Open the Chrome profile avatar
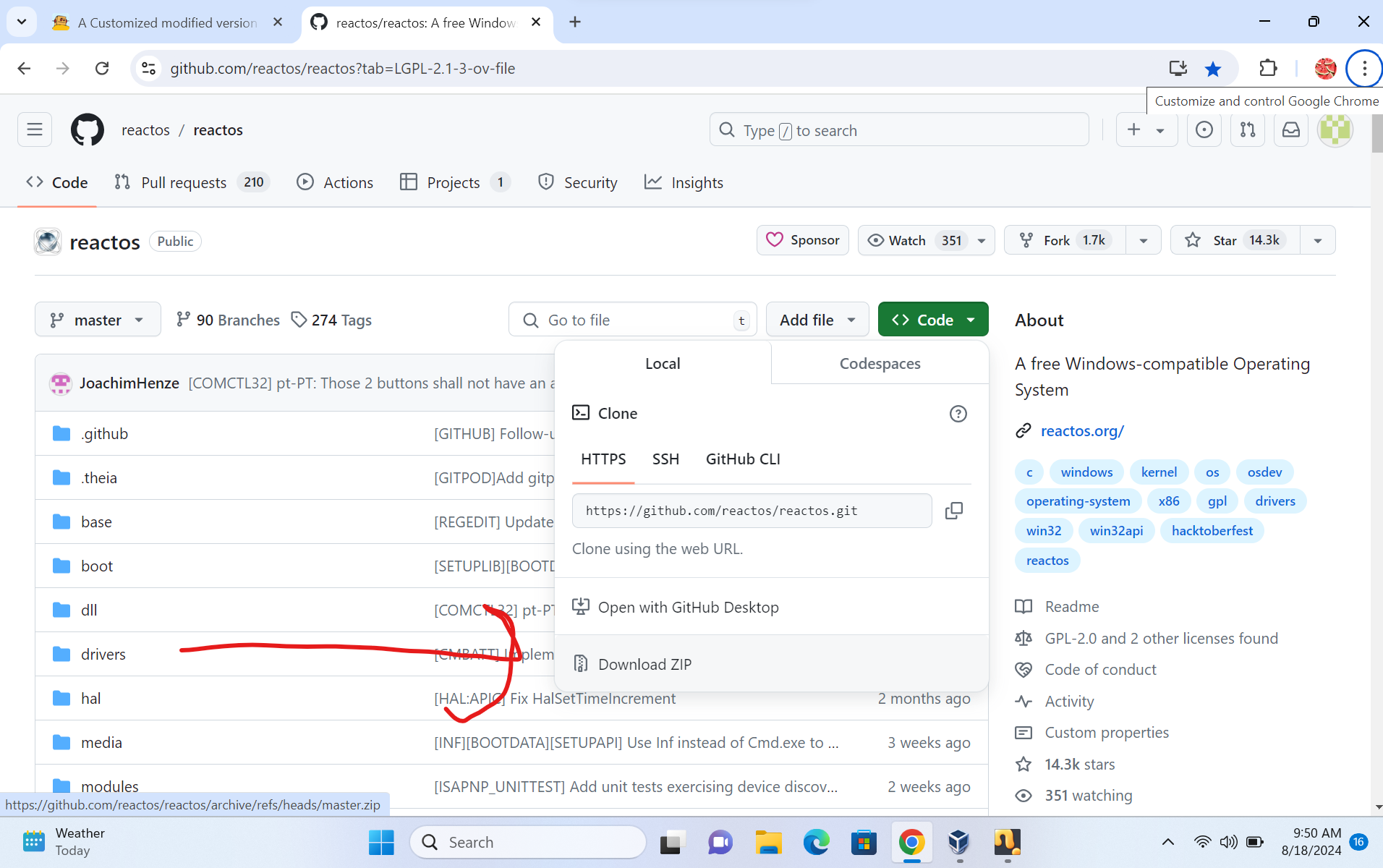 tap(1325, 69)
